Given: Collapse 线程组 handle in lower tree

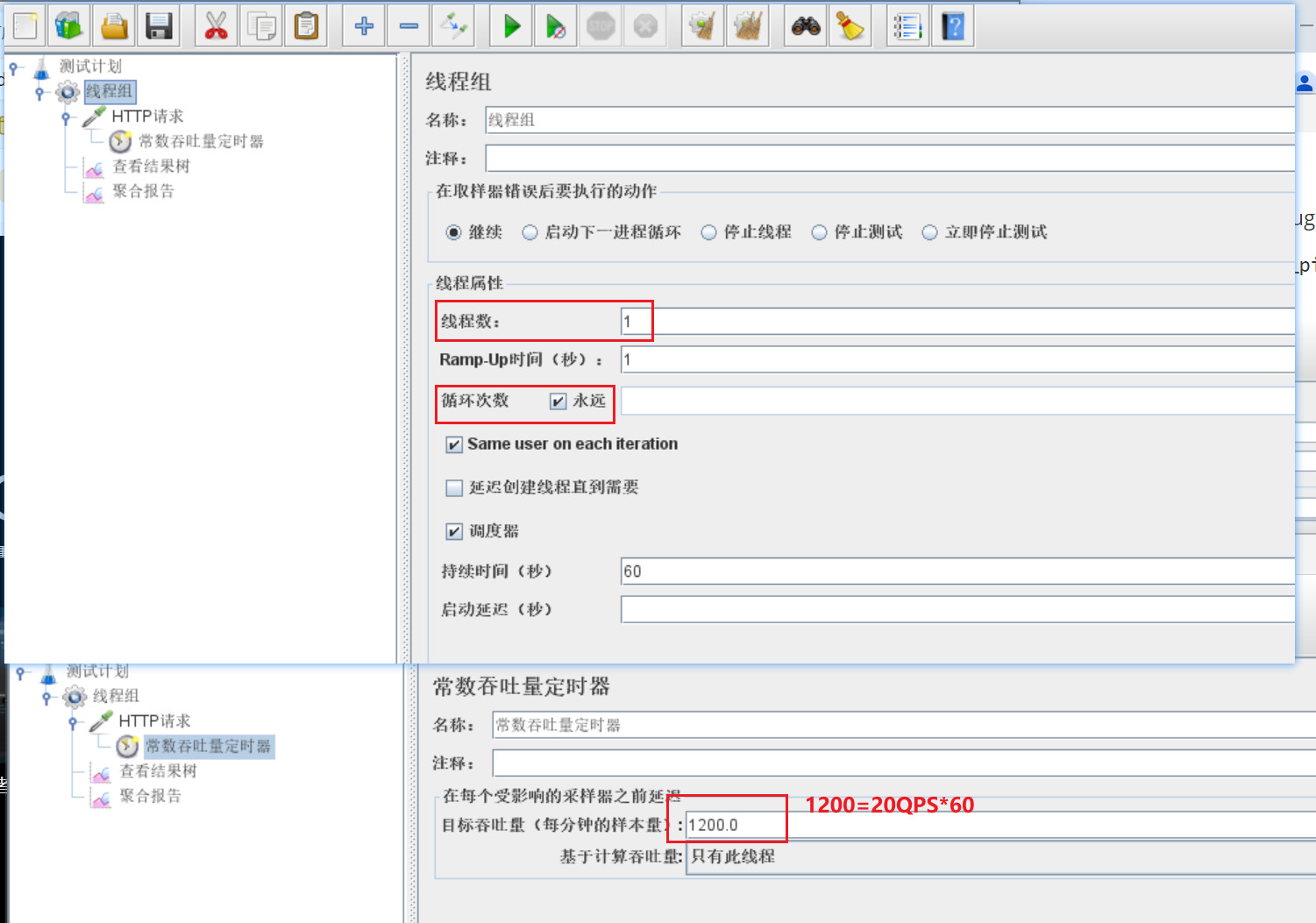Looking at the screenshot, I should click(x=46, y=697).
